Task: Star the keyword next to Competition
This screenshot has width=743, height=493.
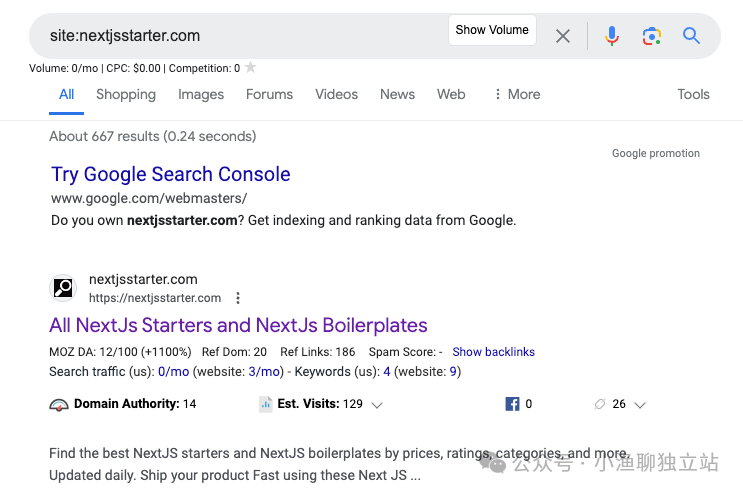Action: point(251,68)
